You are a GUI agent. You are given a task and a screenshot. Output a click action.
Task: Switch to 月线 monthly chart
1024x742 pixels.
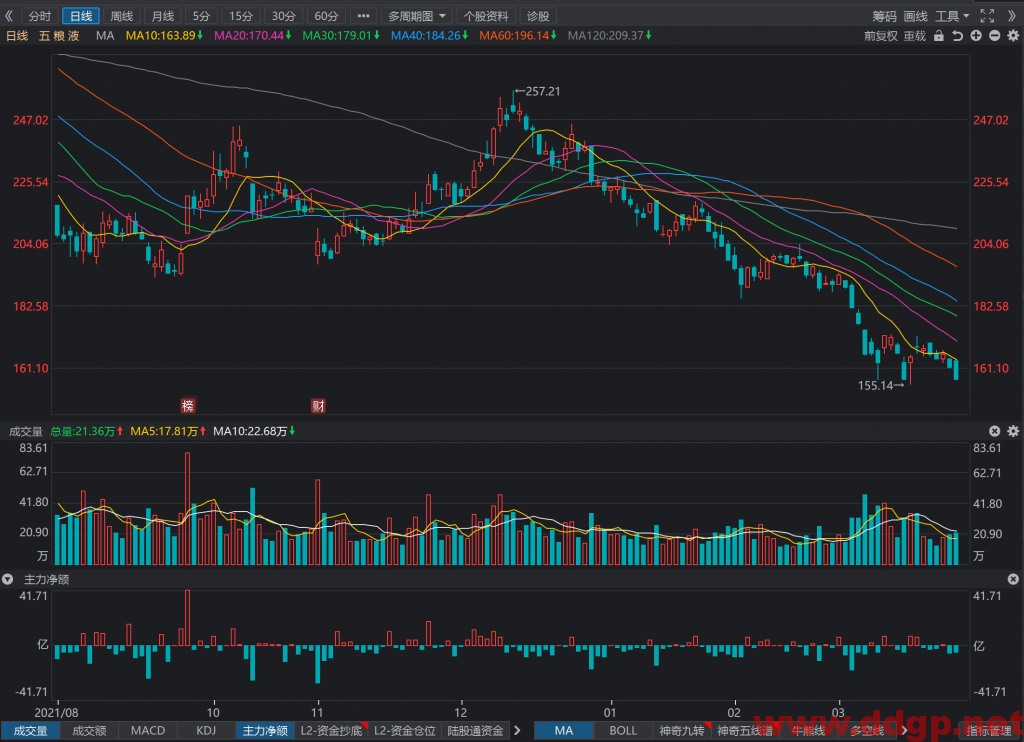pos(163,16)
